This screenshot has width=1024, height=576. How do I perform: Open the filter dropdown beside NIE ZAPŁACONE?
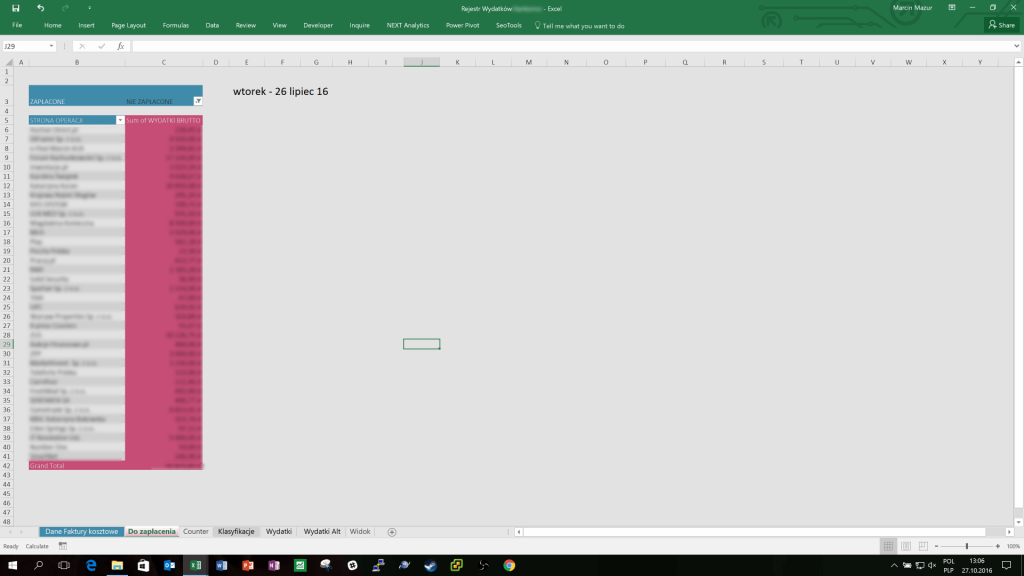196,100
